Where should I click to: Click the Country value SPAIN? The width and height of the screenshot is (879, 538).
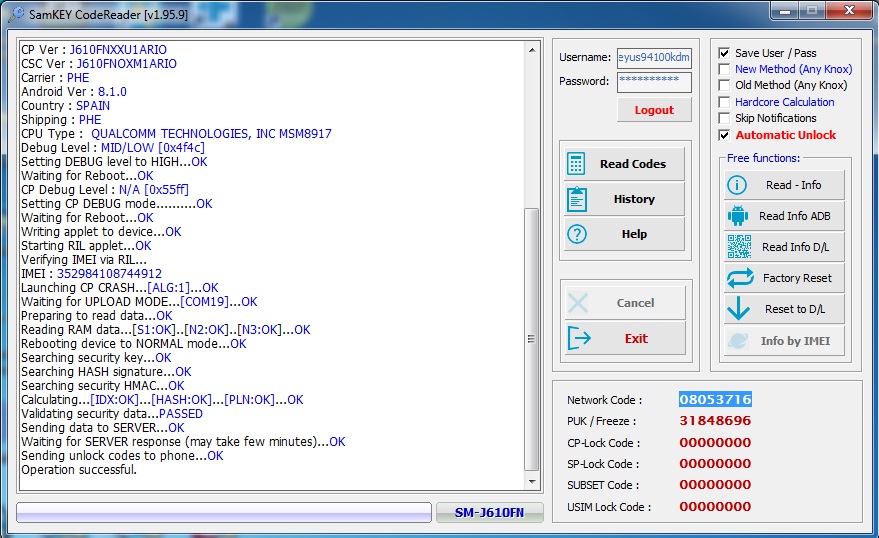pyautogui.click(x=93, y=105)
